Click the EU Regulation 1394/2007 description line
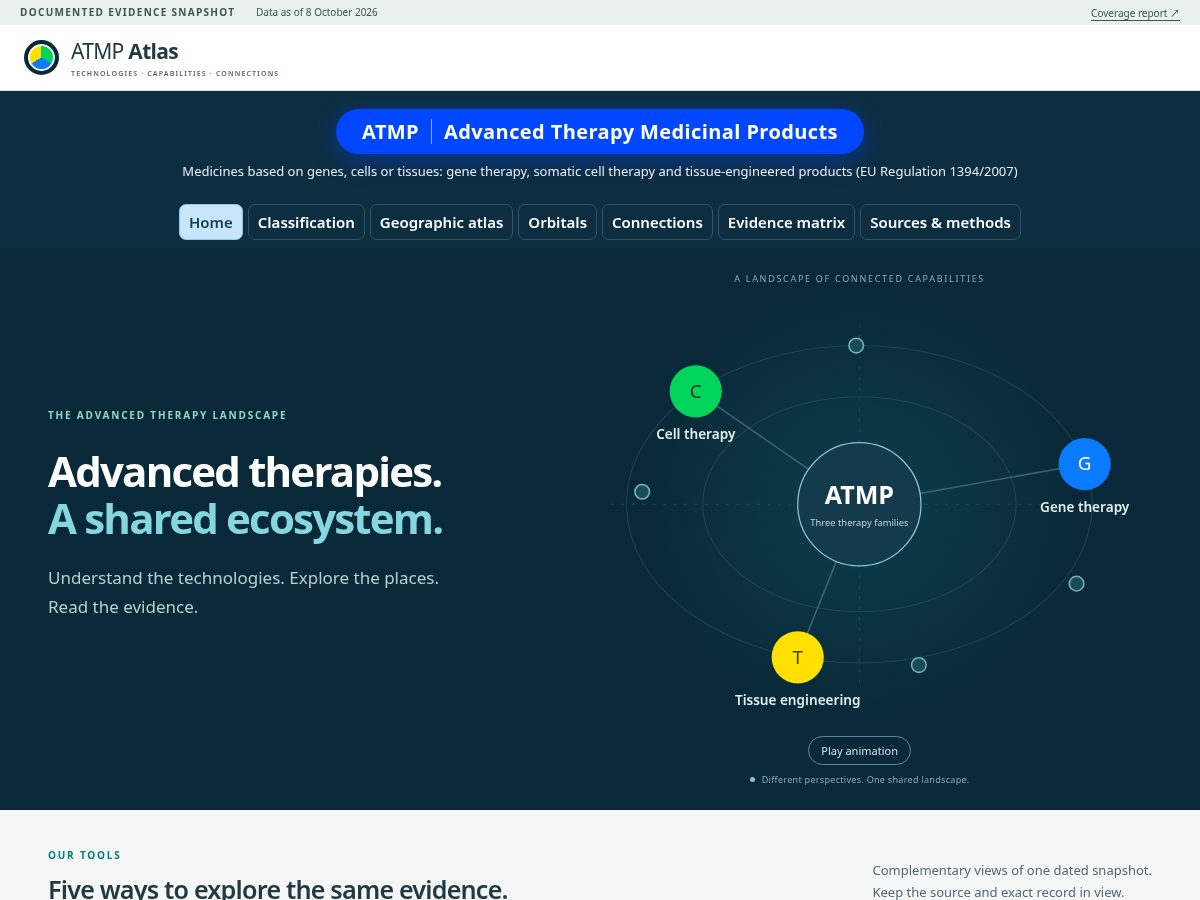1200x900 pixels. (600, 171)
